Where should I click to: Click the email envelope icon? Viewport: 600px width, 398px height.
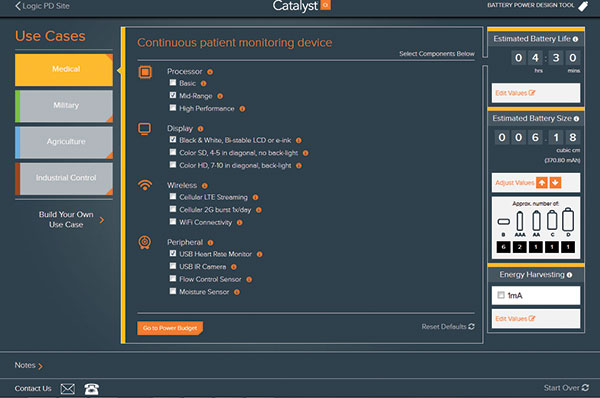[x=68, y=389]
